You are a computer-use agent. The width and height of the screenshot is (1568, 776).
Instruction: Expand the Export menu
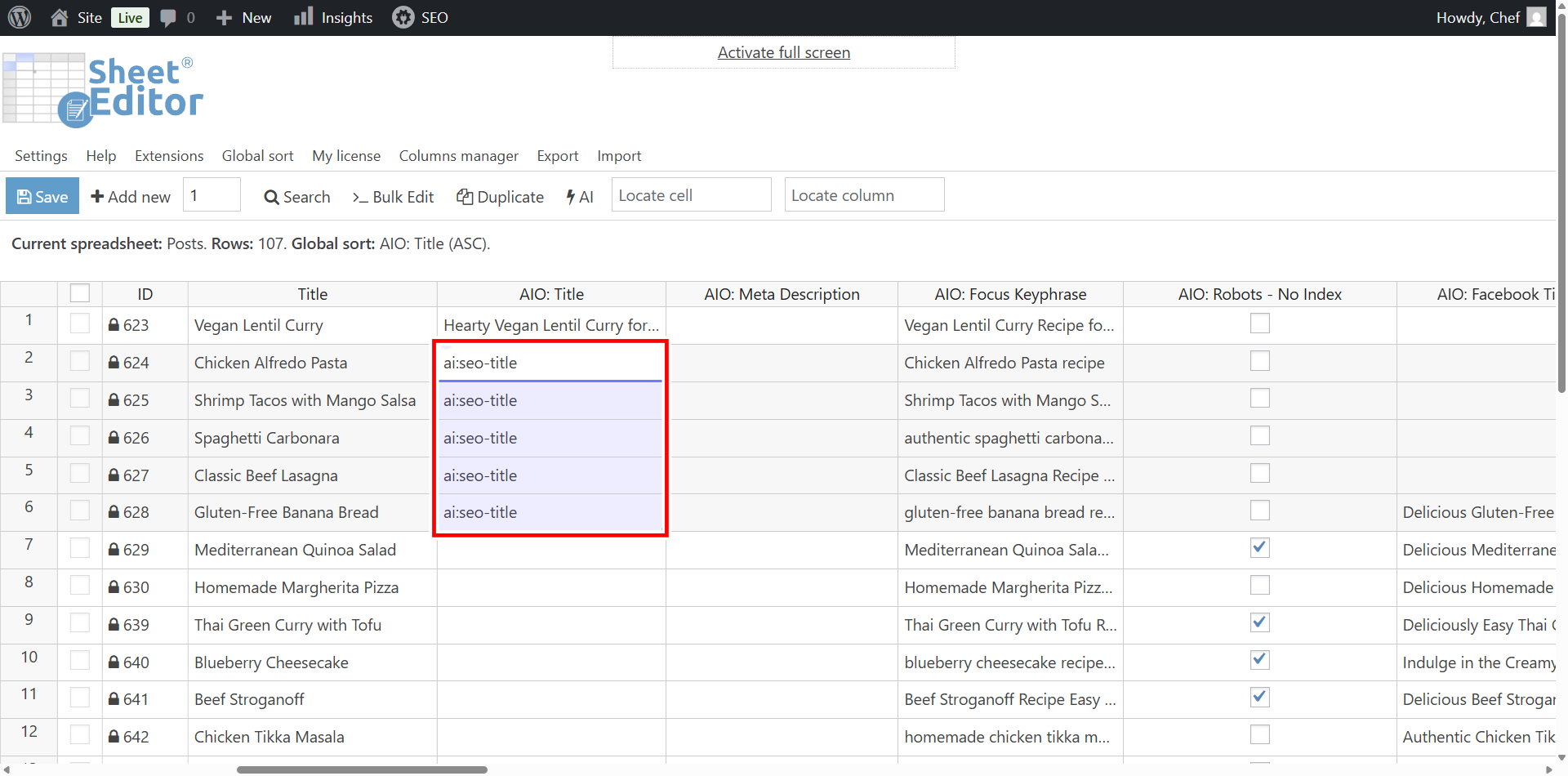tap(557, 156)
